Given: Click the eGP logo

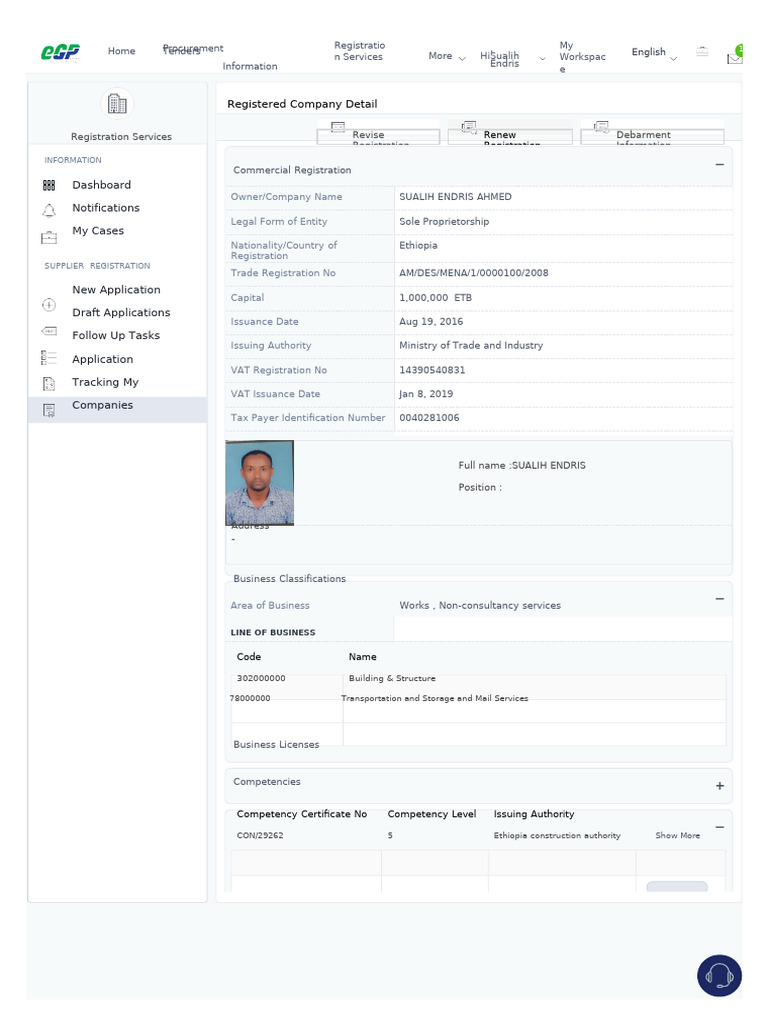Looking at the screenshot, I should [60, 52].
